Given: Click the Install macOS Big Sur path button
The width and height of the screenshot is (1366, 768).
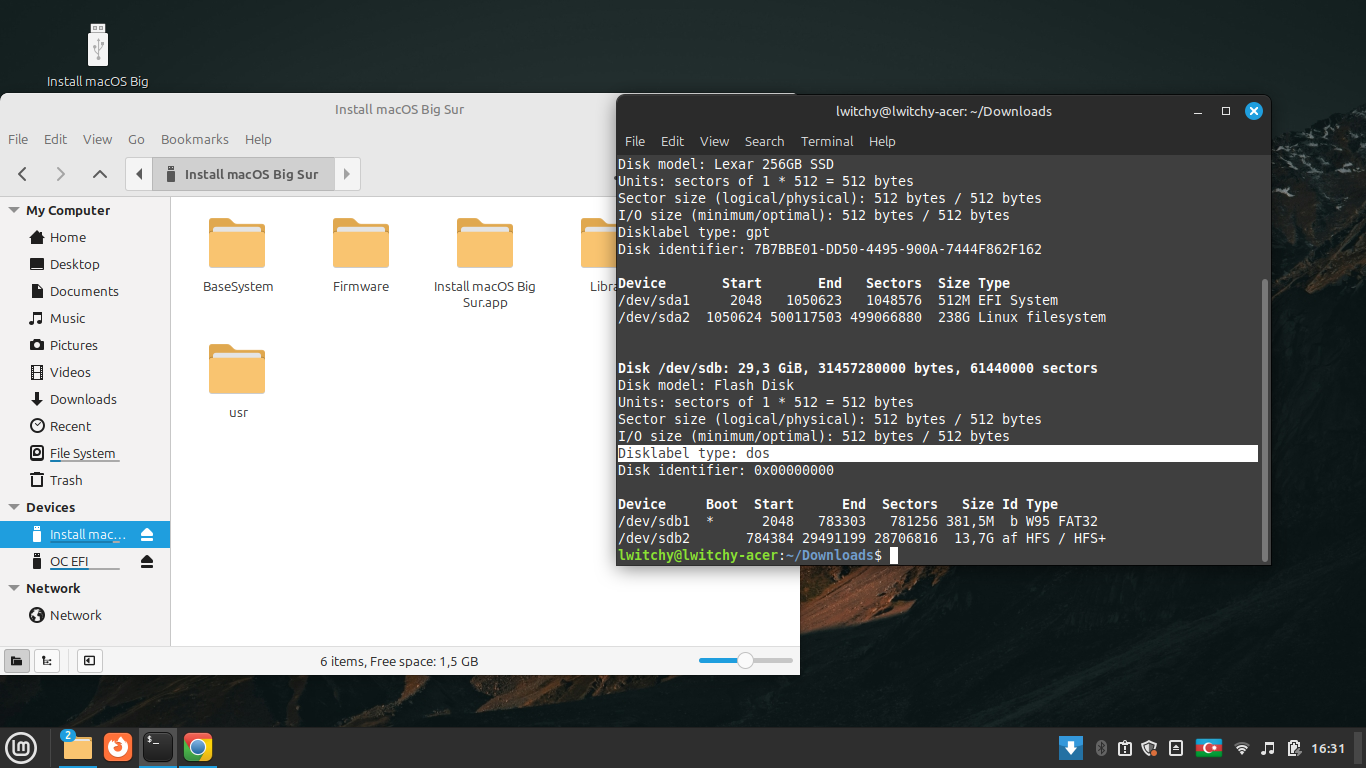Looking at the screenshot, I should coord(241,174).
